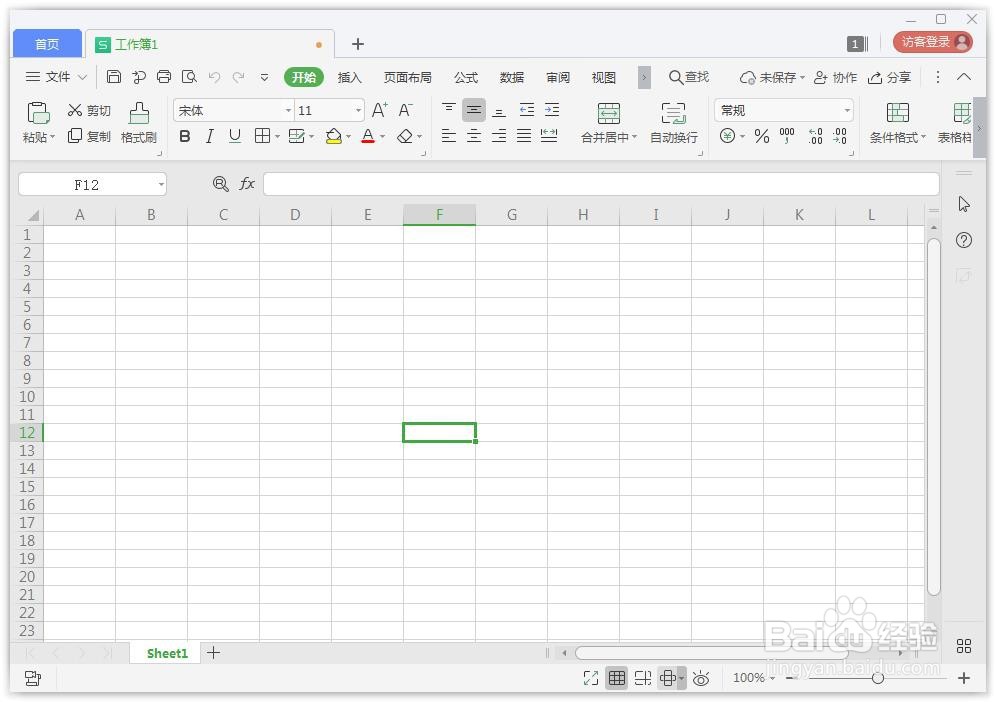This screenshot has height=702, width=996.
Task: Click 查找 search button
Action: 689,77
